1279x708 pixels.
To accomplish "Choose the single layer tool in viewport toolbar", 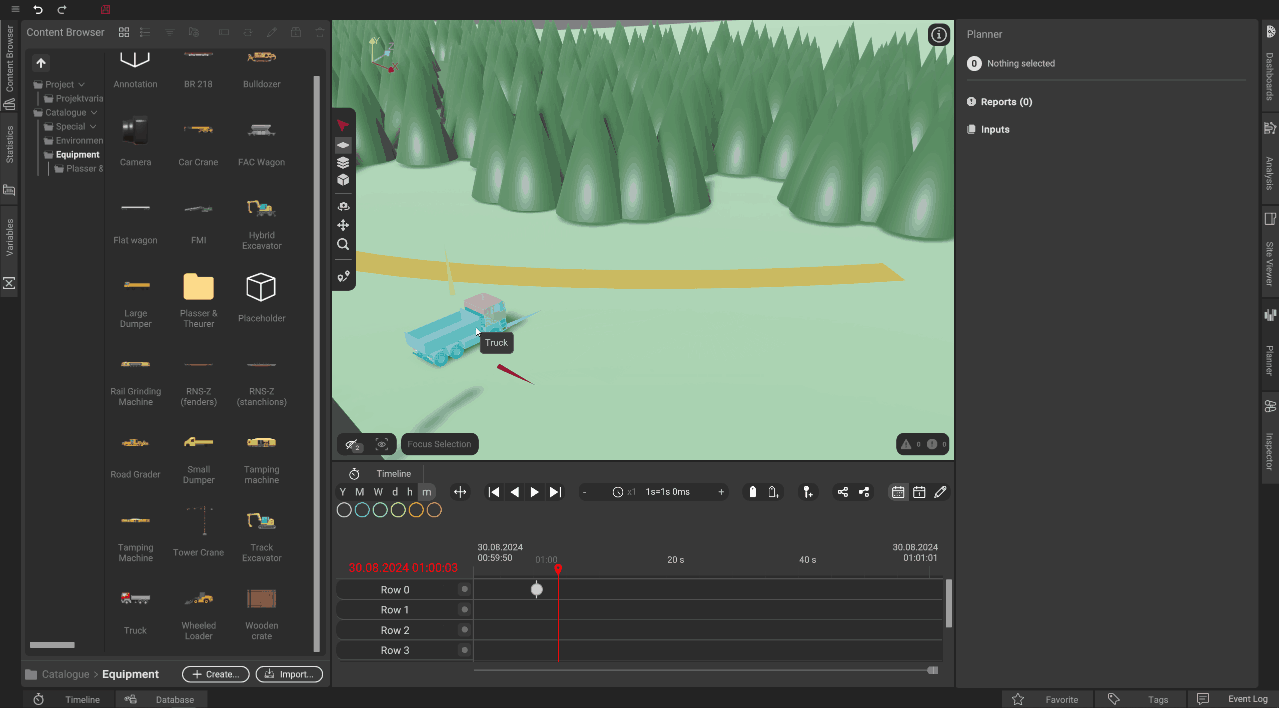I will tap(343, 145).
